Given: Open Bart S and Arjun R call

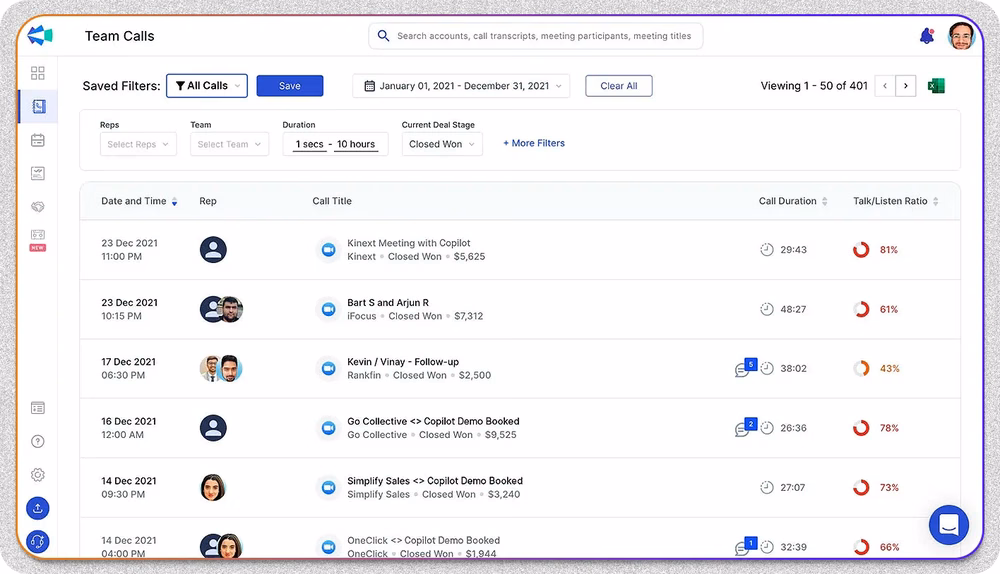Looking at the screenshot, I should click(388, 302).
